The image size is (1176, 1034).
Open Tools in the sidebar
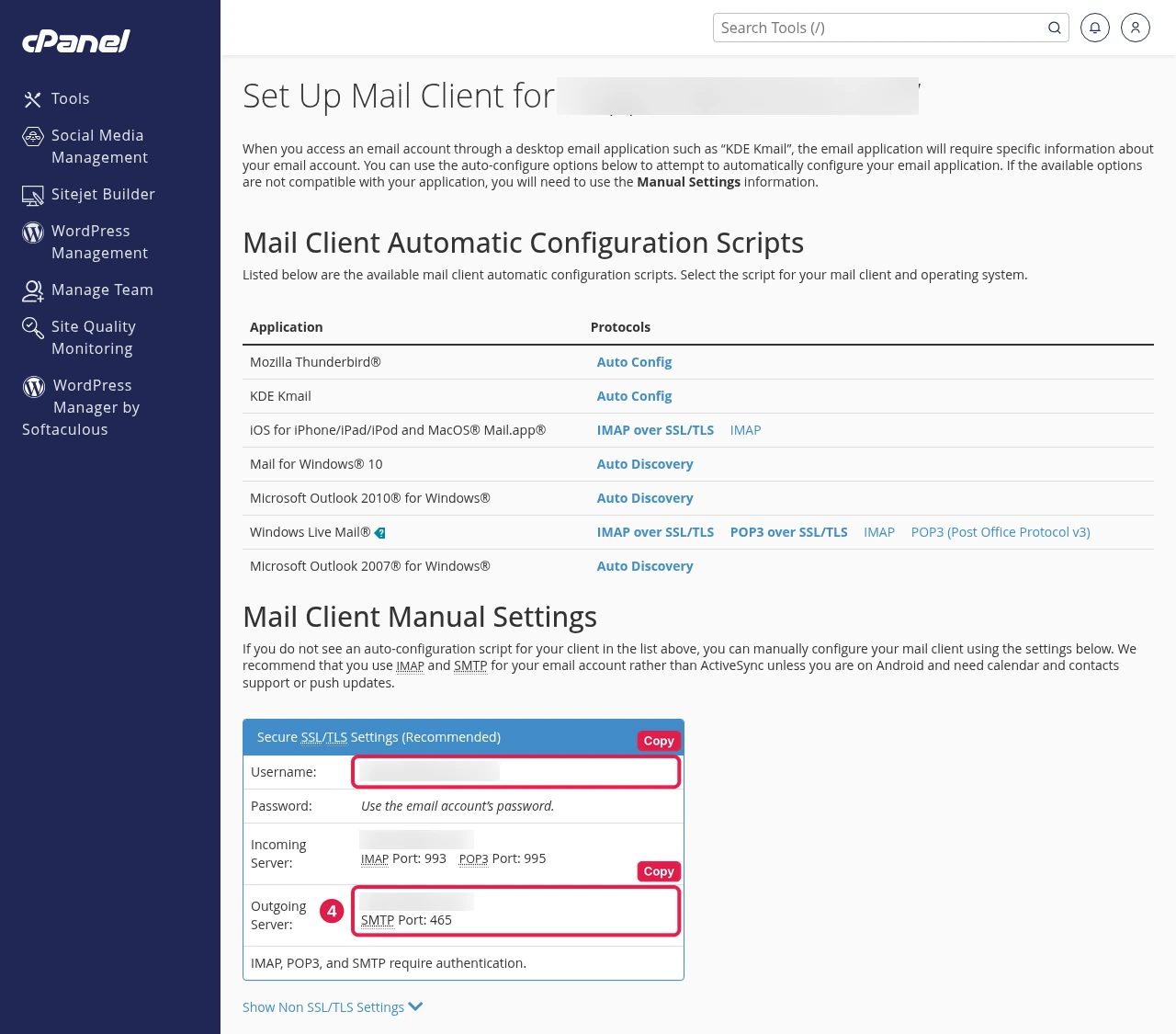coord(71,98)
